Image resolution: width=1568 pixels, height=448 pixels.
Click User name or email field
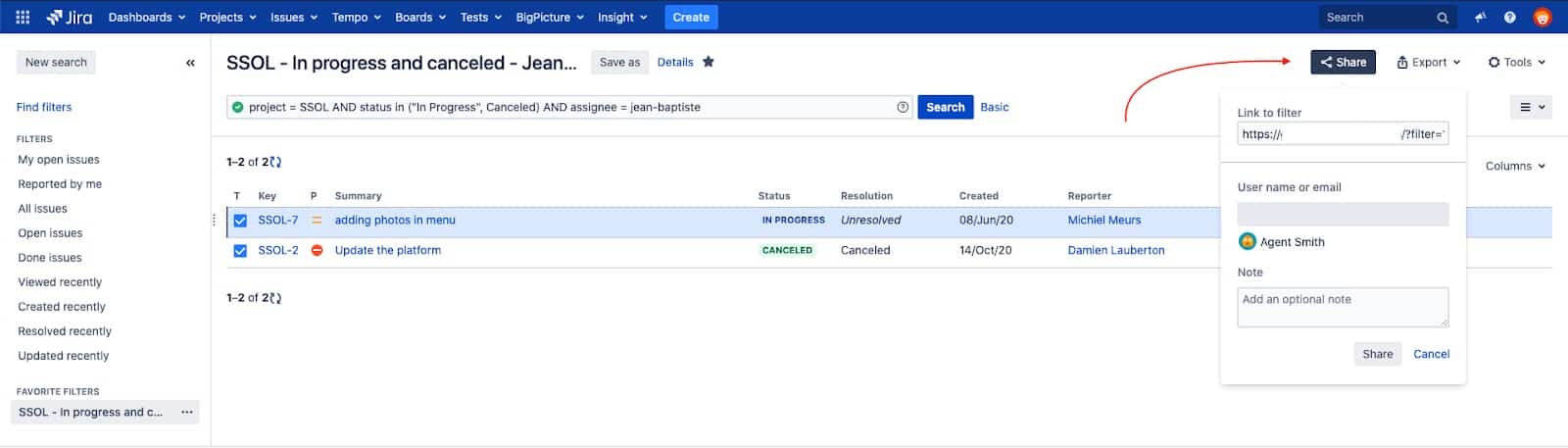tap(1343, 214)
